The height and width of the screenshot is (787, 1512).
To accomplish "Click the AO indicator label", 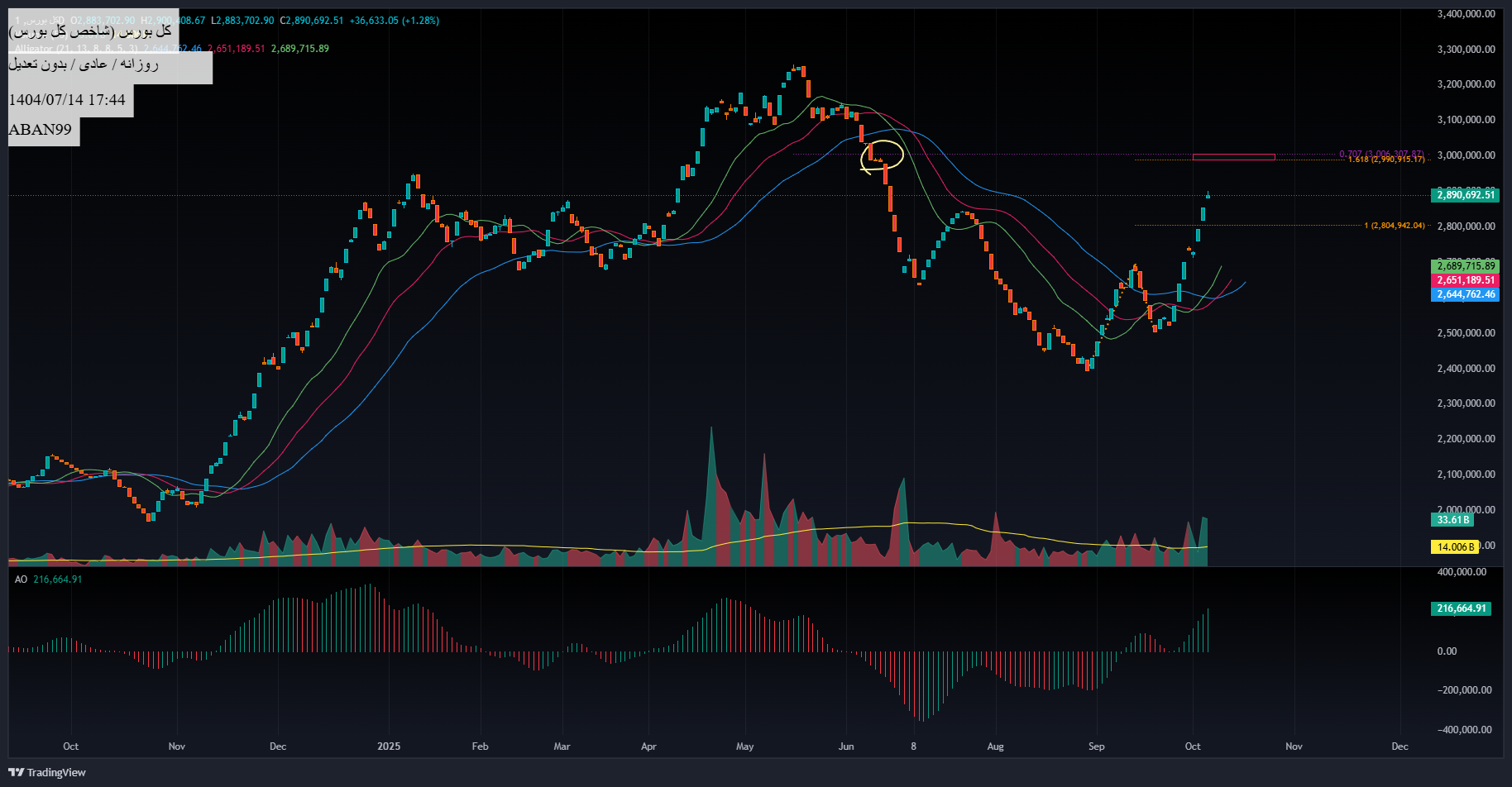I will pyautogui.click(x=21, y=580).
